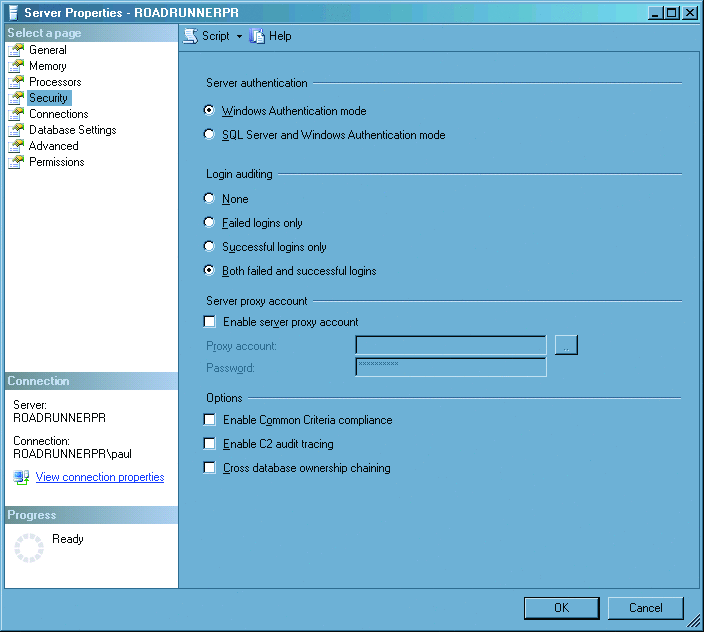The height and width of the screenshot is (632, 704).
Task: Click the Script toolbar button label
Action: coord(216,36)
